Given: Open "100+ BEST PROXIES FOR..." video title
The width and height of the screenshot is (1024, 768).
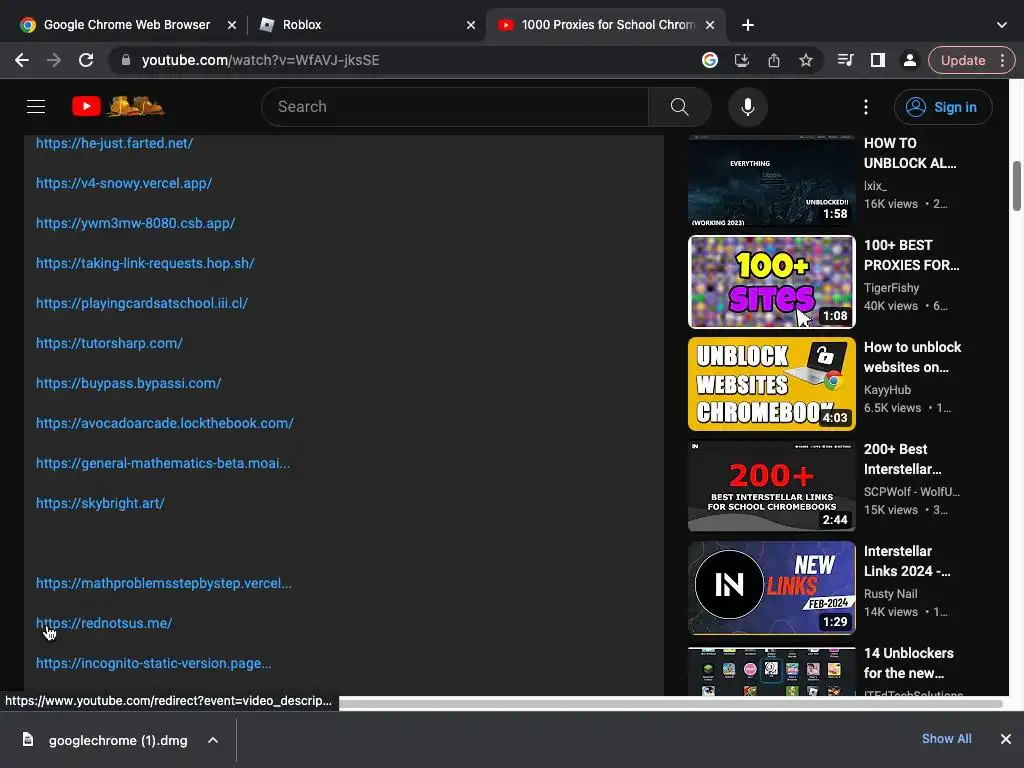Looking at the screenshot, I should point(912,255).
